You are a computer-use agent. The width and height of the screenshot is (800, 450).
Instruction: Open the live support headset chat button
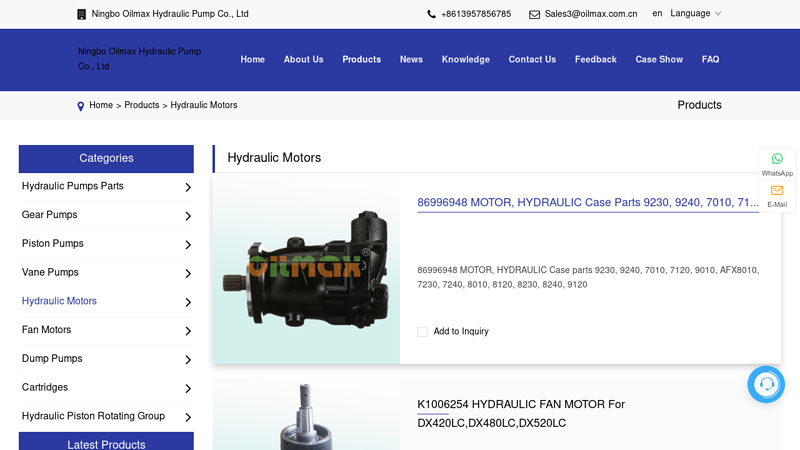pos(766,384)
